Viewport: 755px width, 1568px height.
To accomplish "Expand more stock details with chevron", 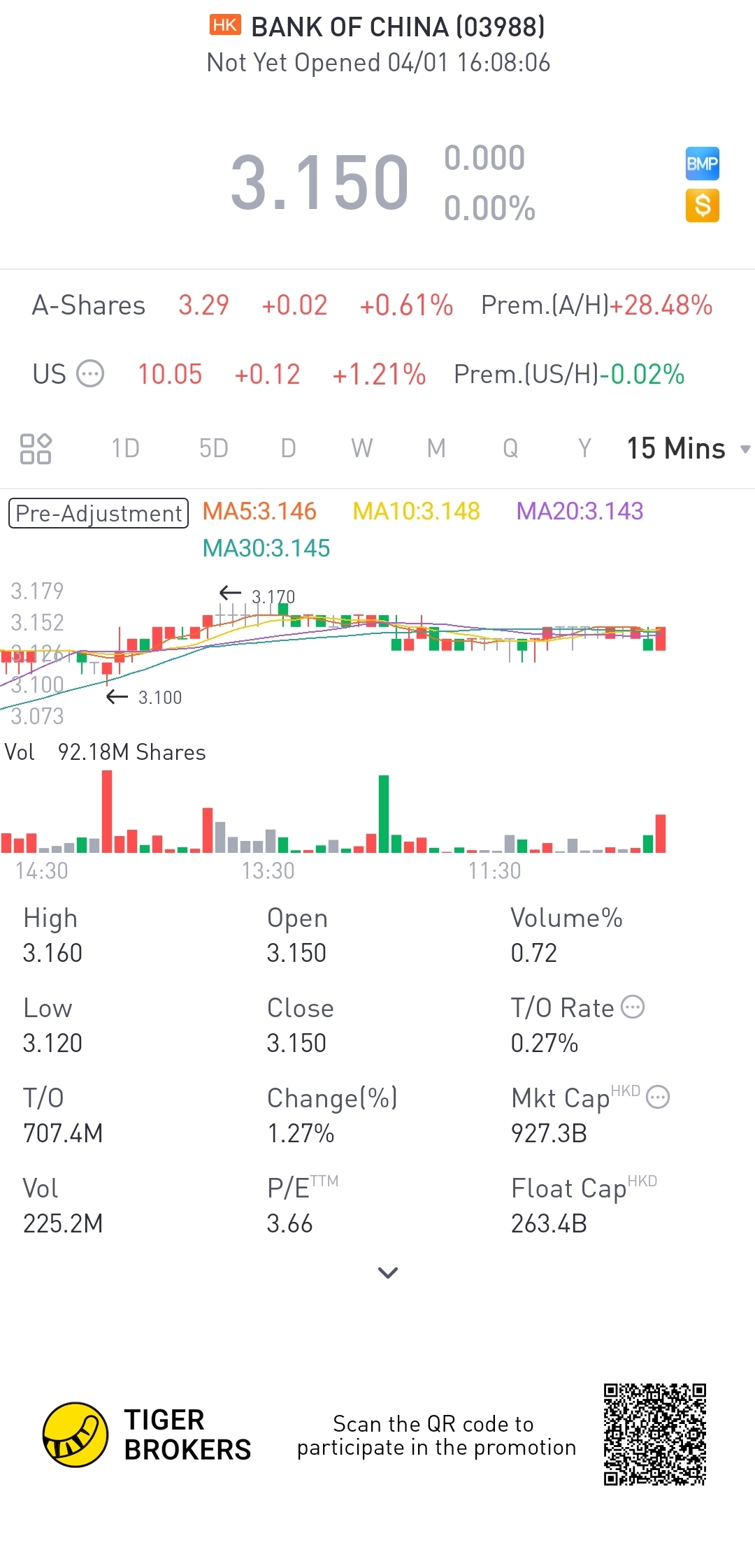I will (388, 1272).
